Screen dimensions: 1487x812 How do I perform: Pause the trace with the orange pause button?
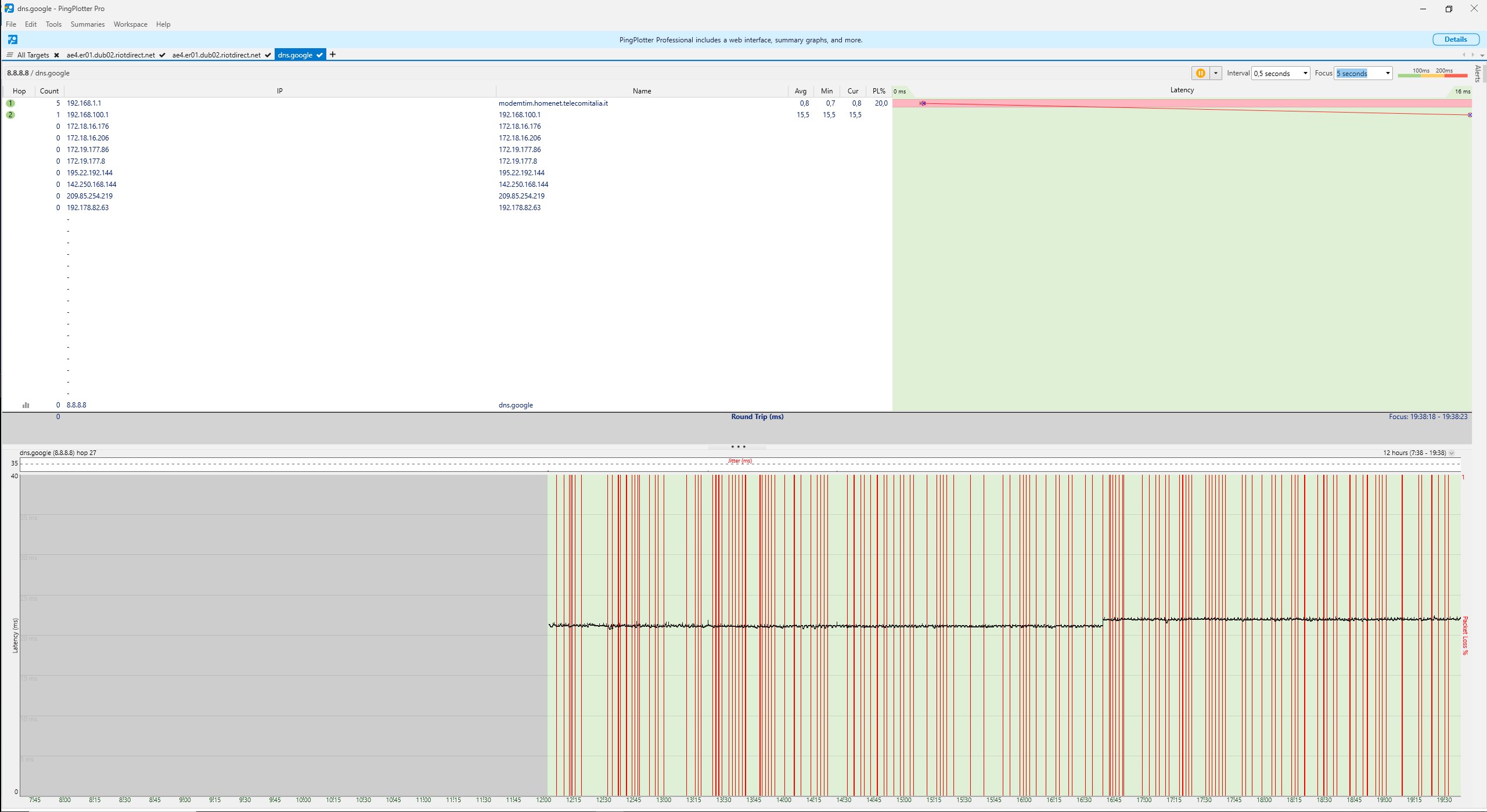1200,73
